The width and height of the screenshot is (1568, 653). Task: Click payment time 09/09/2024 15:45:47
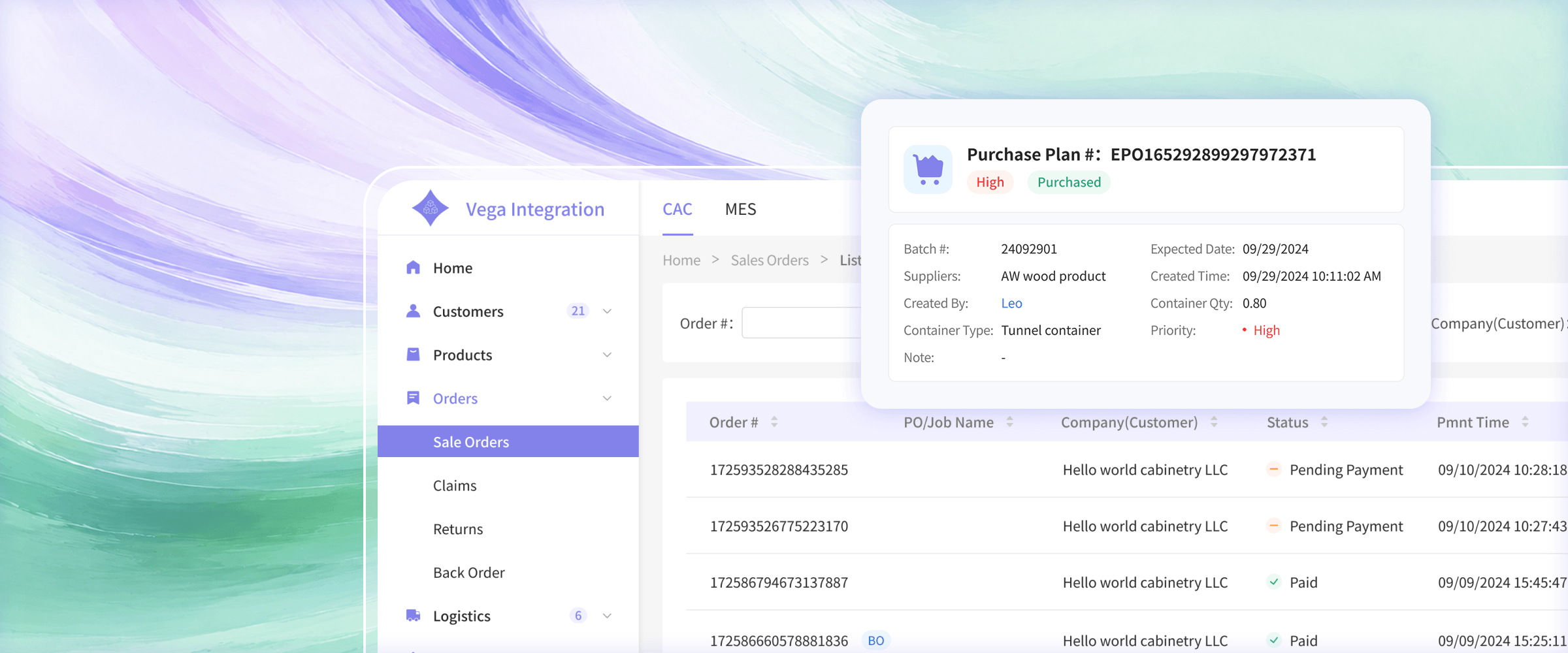[1501, 582]
